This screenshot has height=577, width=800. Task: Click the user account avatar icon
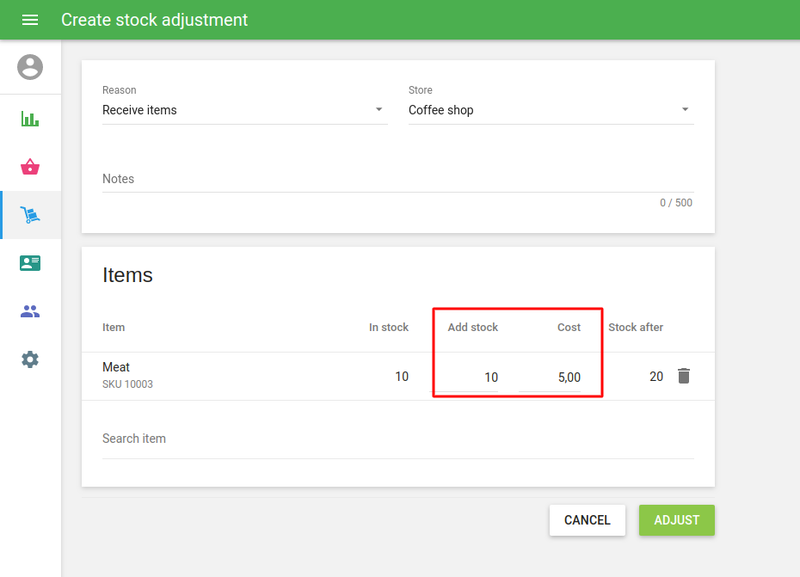tap(30, 67)
